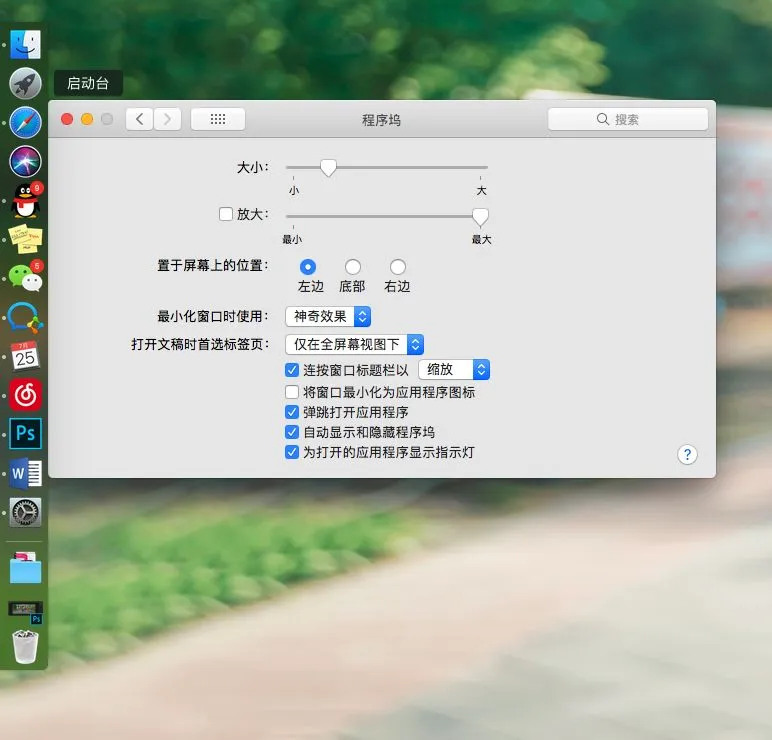This screenshot has width=772, height=740.
Task: Open Stickies notes app in dock
Action: tap(26, 239)
